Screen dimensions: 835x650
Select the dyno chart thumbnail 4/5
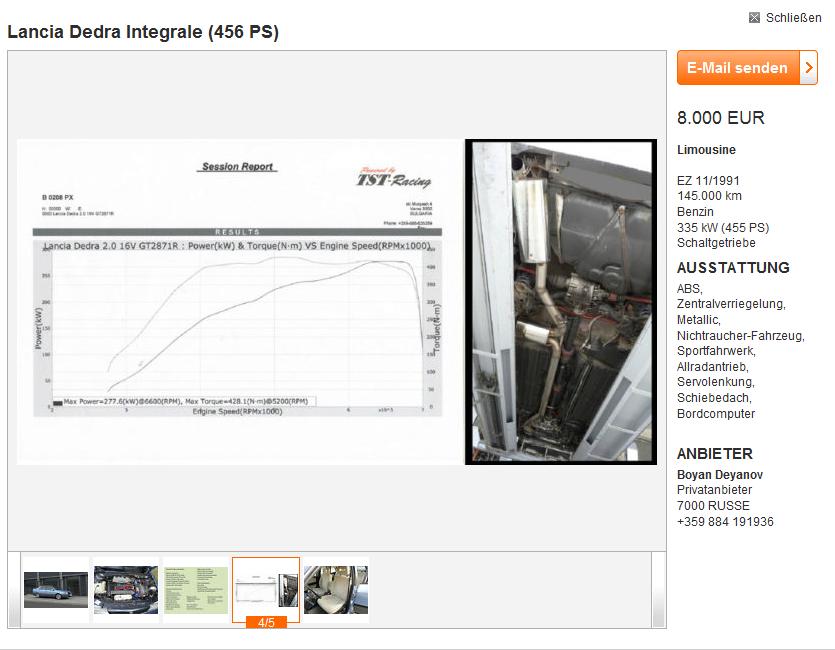pyautogui.click(x=266, y=590)
